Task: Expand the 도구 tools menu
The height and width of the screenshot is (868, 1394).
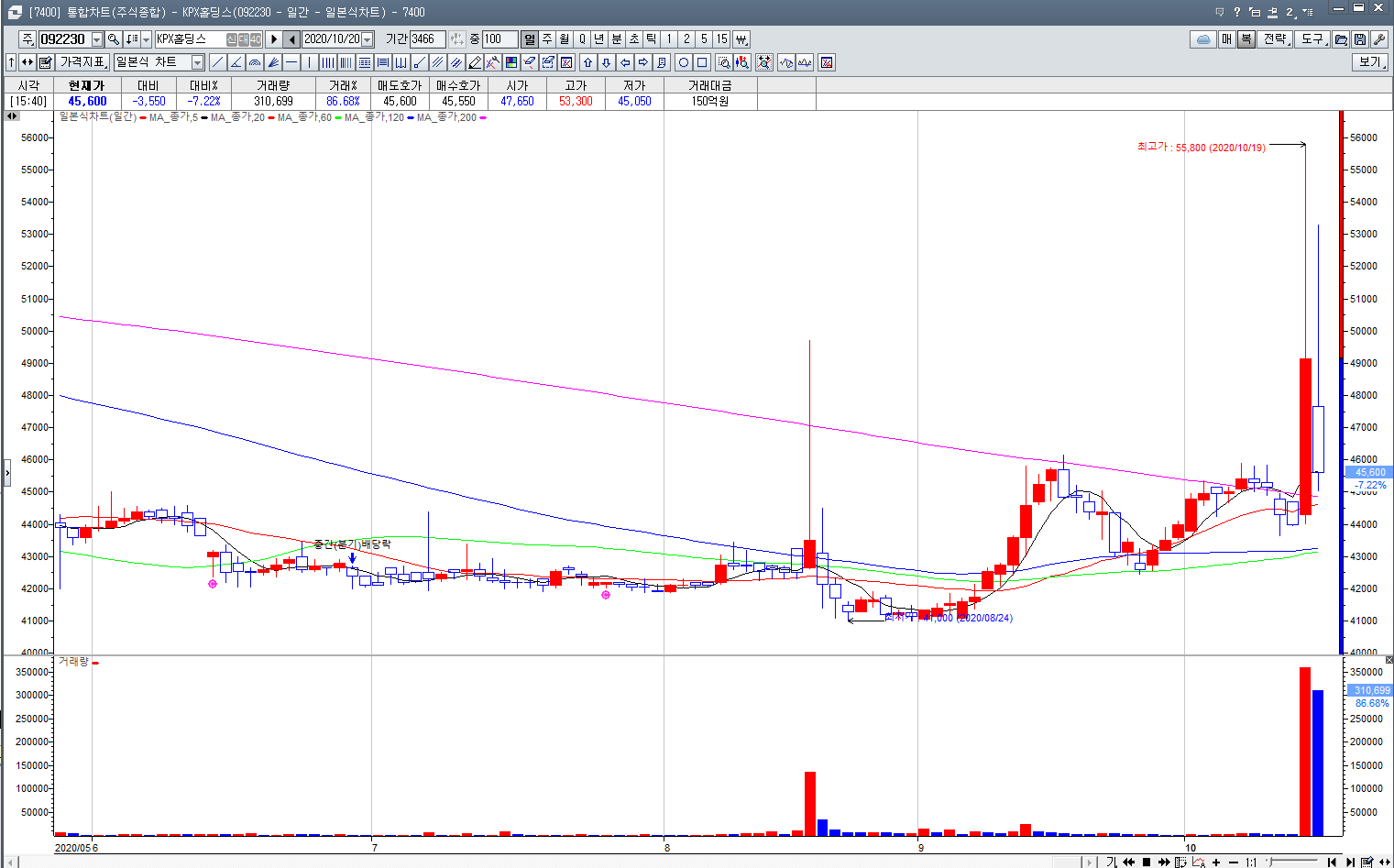Action: pyautogui.click(x=1313, y=39)
